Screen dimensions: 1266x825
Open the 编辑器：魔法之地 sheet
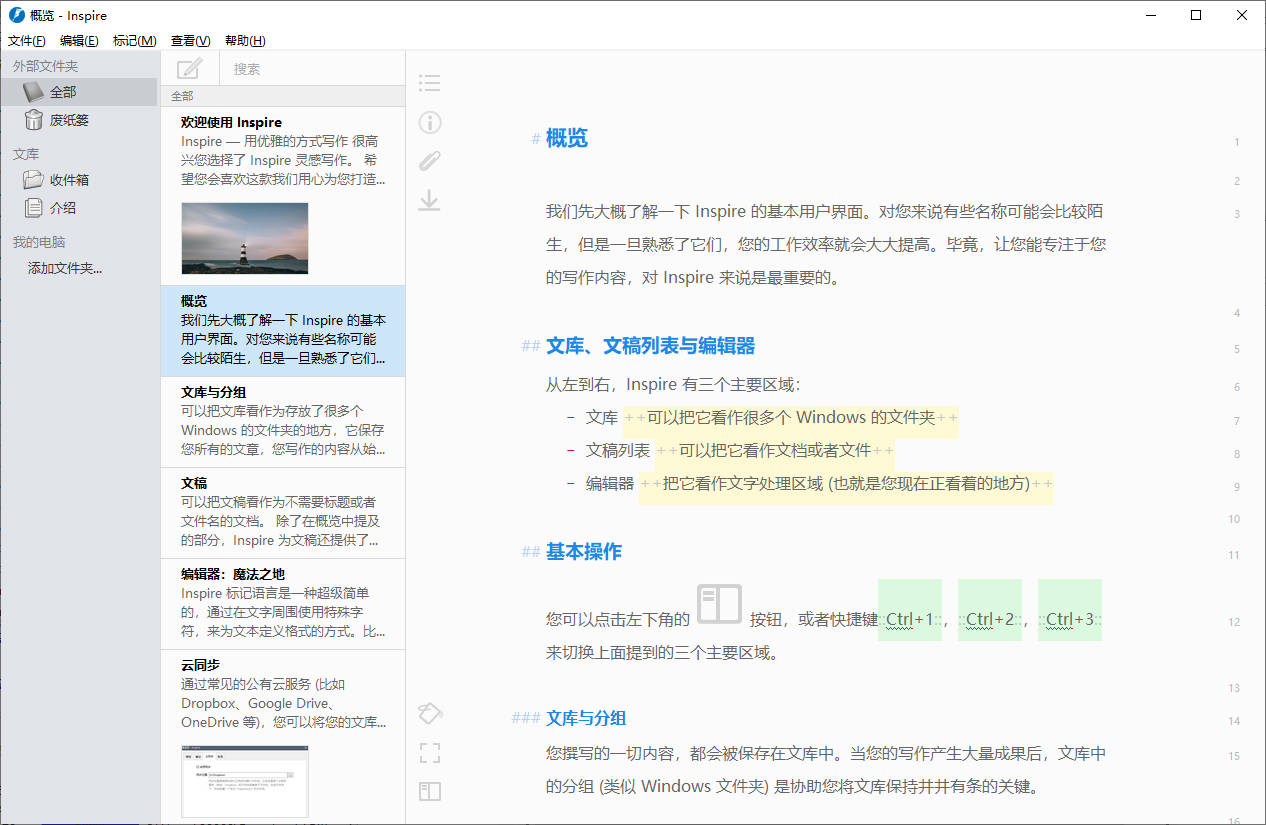point(283,604)
